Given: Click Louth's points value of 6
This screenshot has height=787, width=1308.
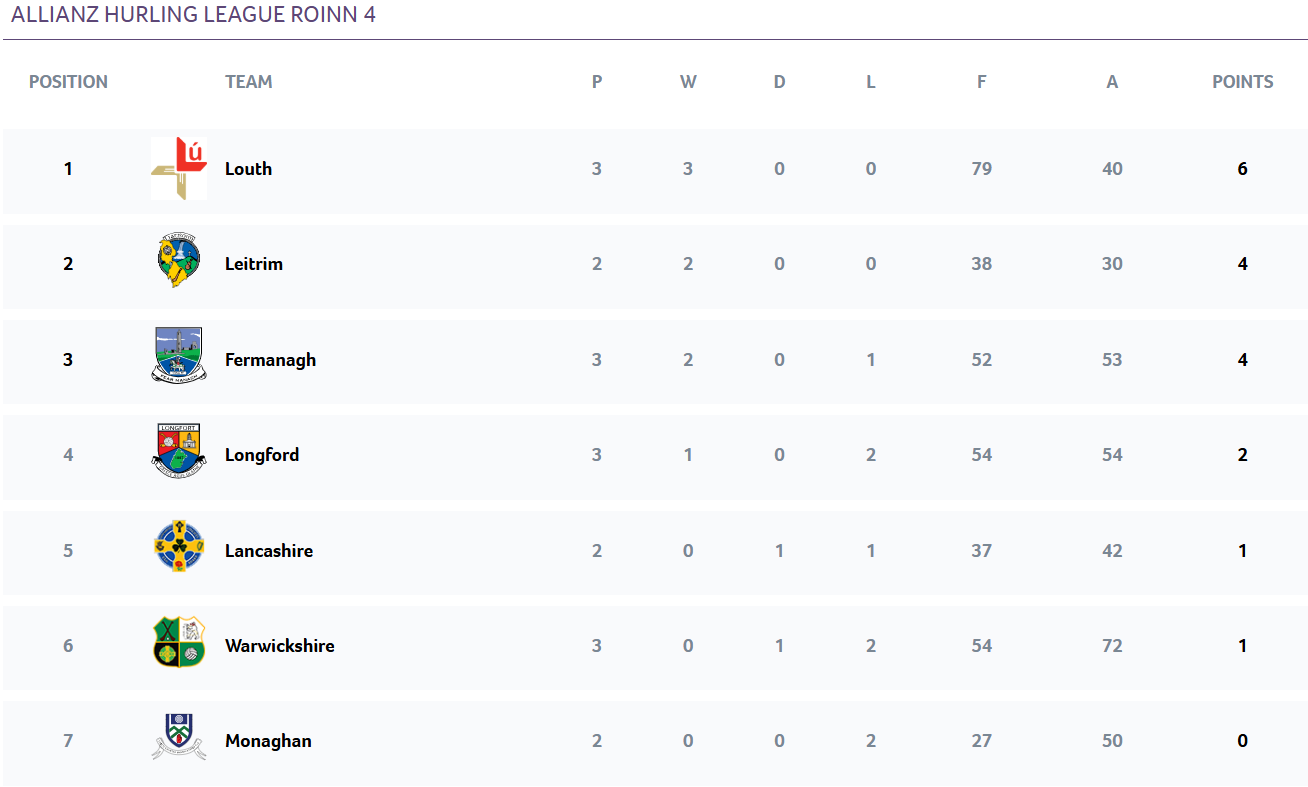Looking at the screenshot, I should click(x=1243, y=169).
